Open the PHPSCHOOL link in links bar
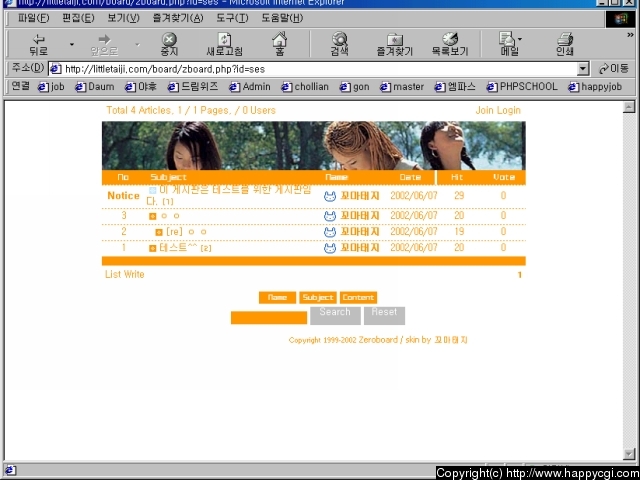 522,87
